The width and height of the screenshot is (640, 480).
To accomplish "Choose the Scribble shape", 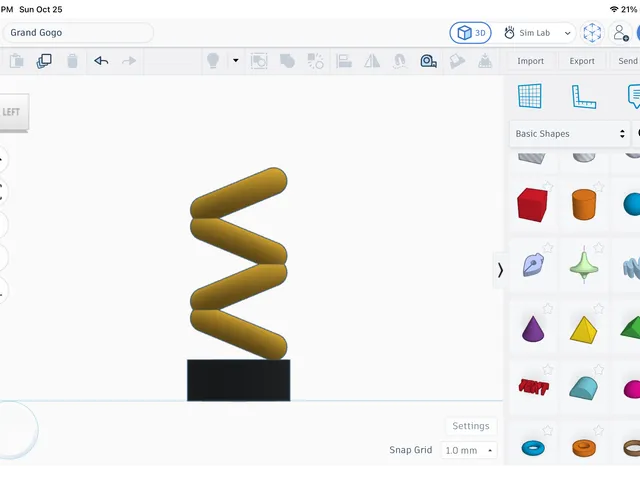I will pos(533,265).
